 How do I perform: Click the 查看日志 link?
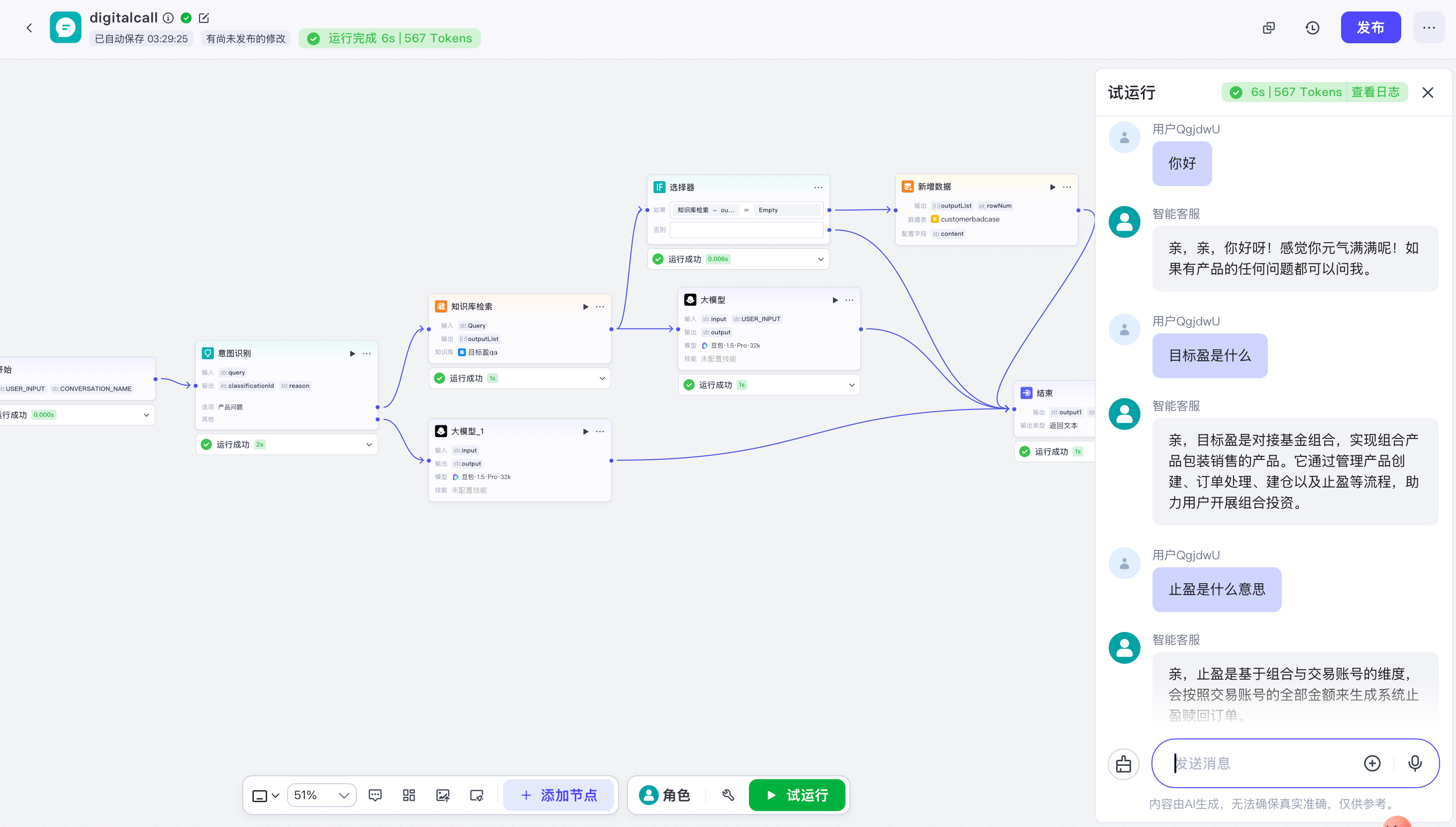coord(1375,92)
